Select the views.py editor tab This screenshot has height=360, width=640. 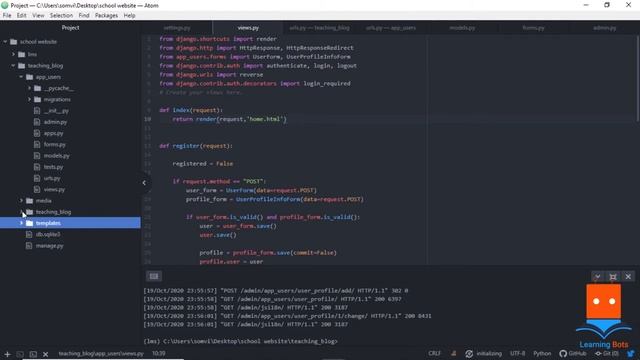click(x=248, y=28)
